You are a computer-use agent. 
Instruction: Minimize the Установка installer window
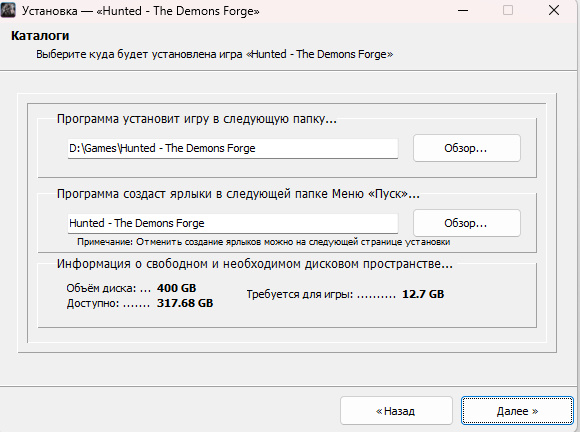[463, 10]
